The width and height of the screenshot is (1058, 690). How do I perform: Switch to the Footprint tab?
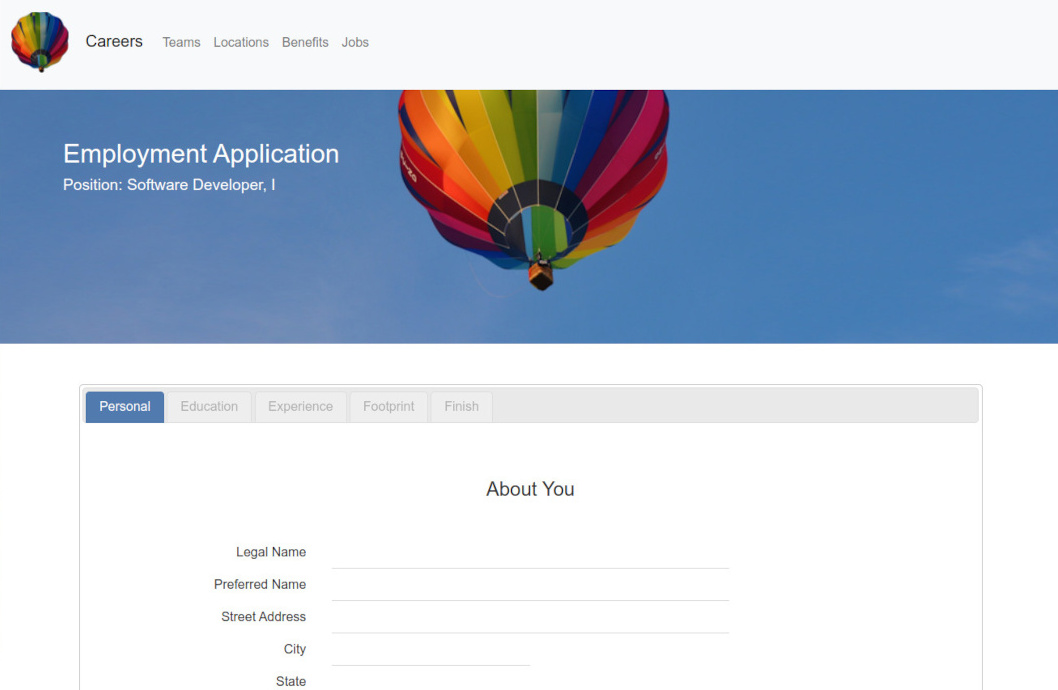(x=388, y=407)
